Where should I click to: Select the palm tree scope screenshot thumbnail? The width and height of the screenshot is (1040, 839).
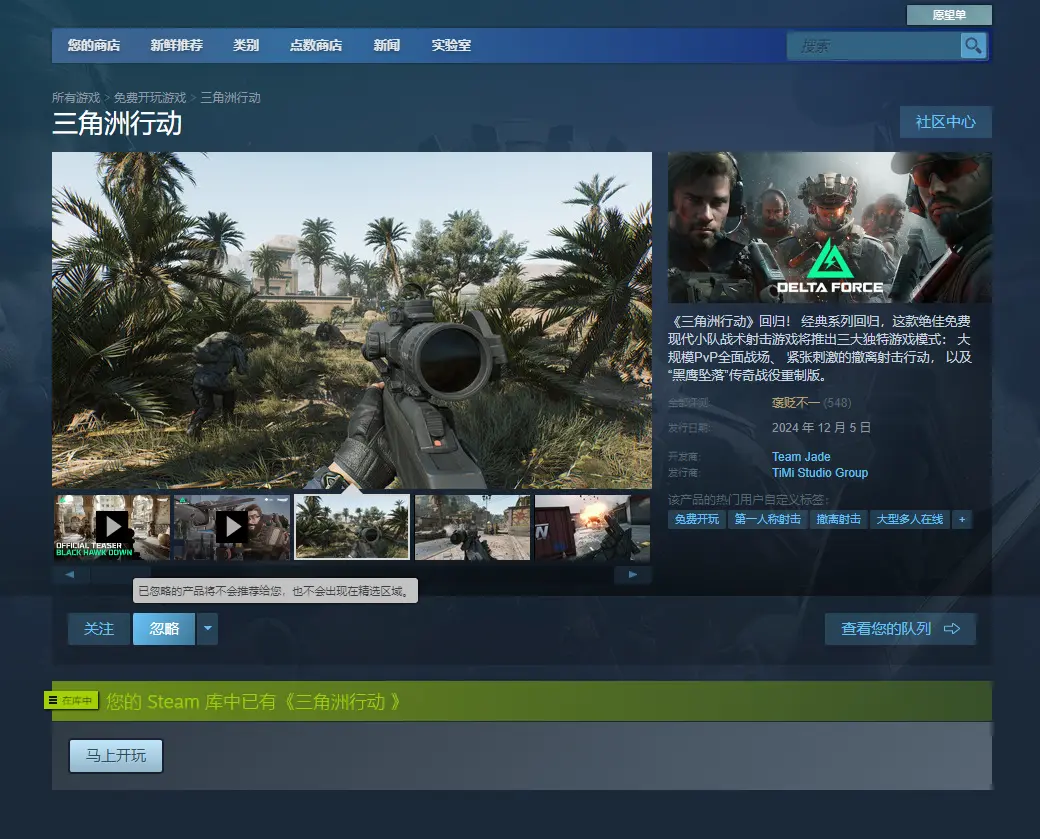click(352, 527)
